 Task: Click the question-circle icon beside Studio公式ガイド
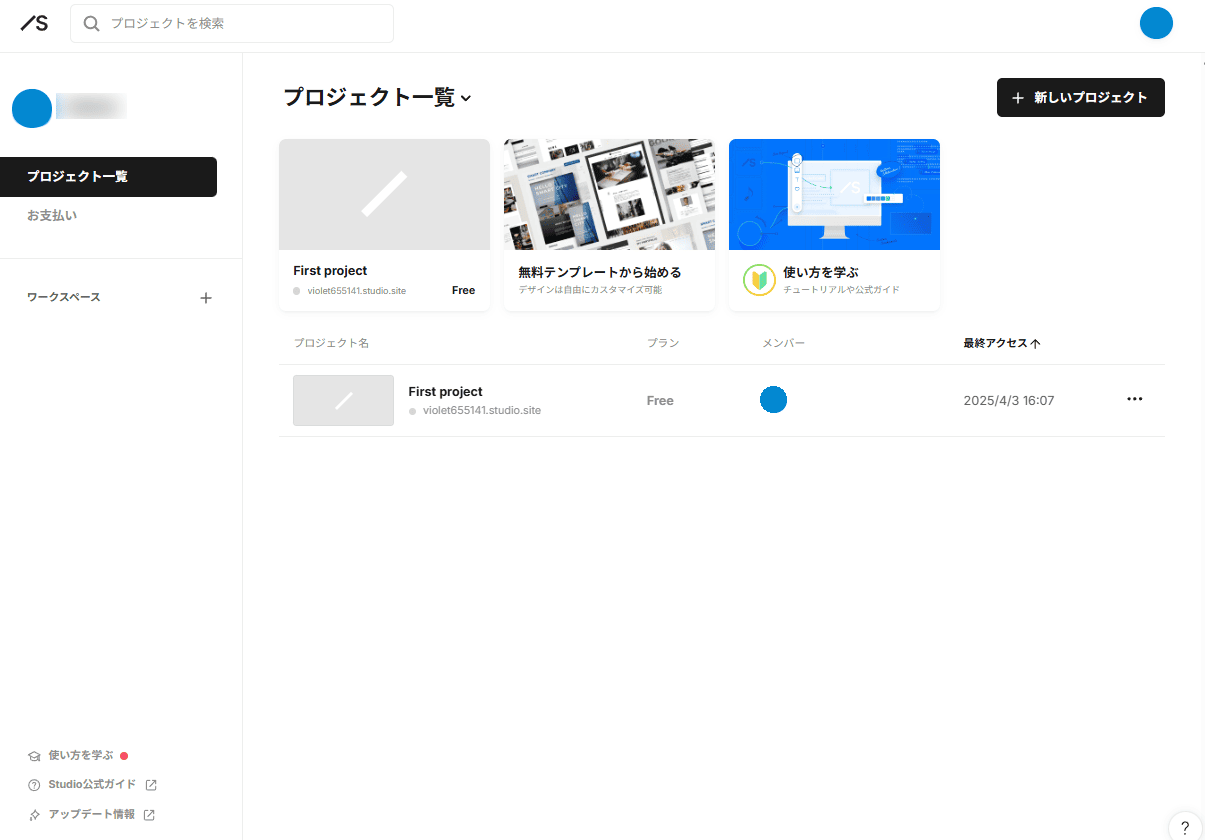pyautogui.click(x=34, y=785)
